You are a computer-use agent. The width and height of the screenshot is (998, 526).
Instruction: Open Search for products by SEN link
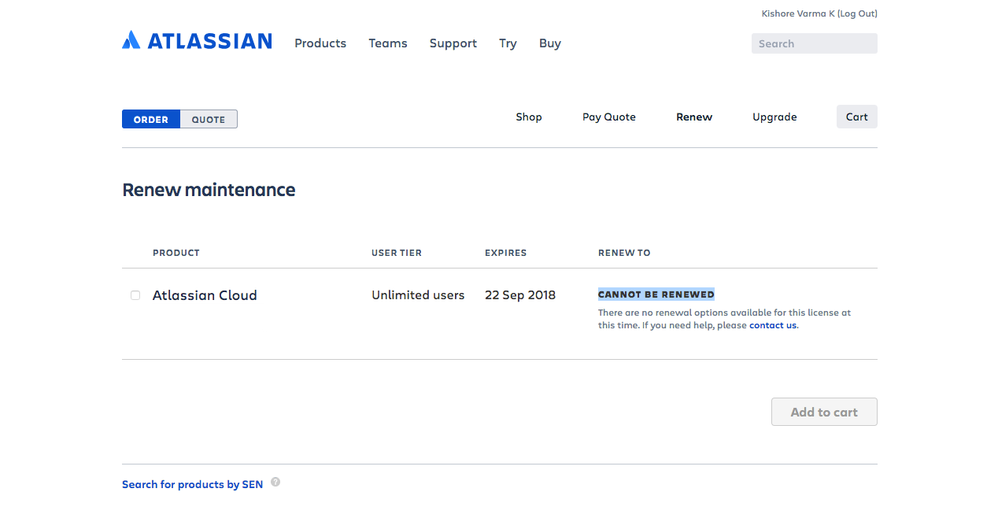(x=192, y=485)
